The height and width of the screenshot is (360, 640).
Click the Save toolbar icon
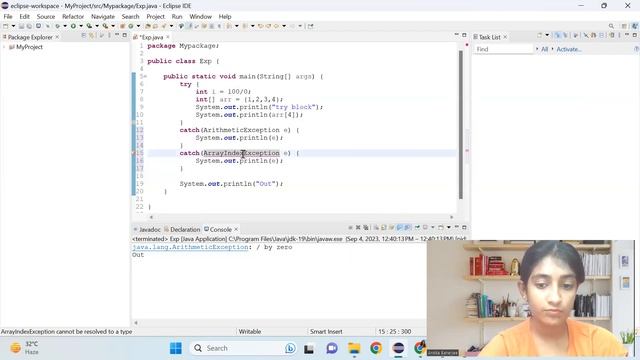click(x=21, y=26)
